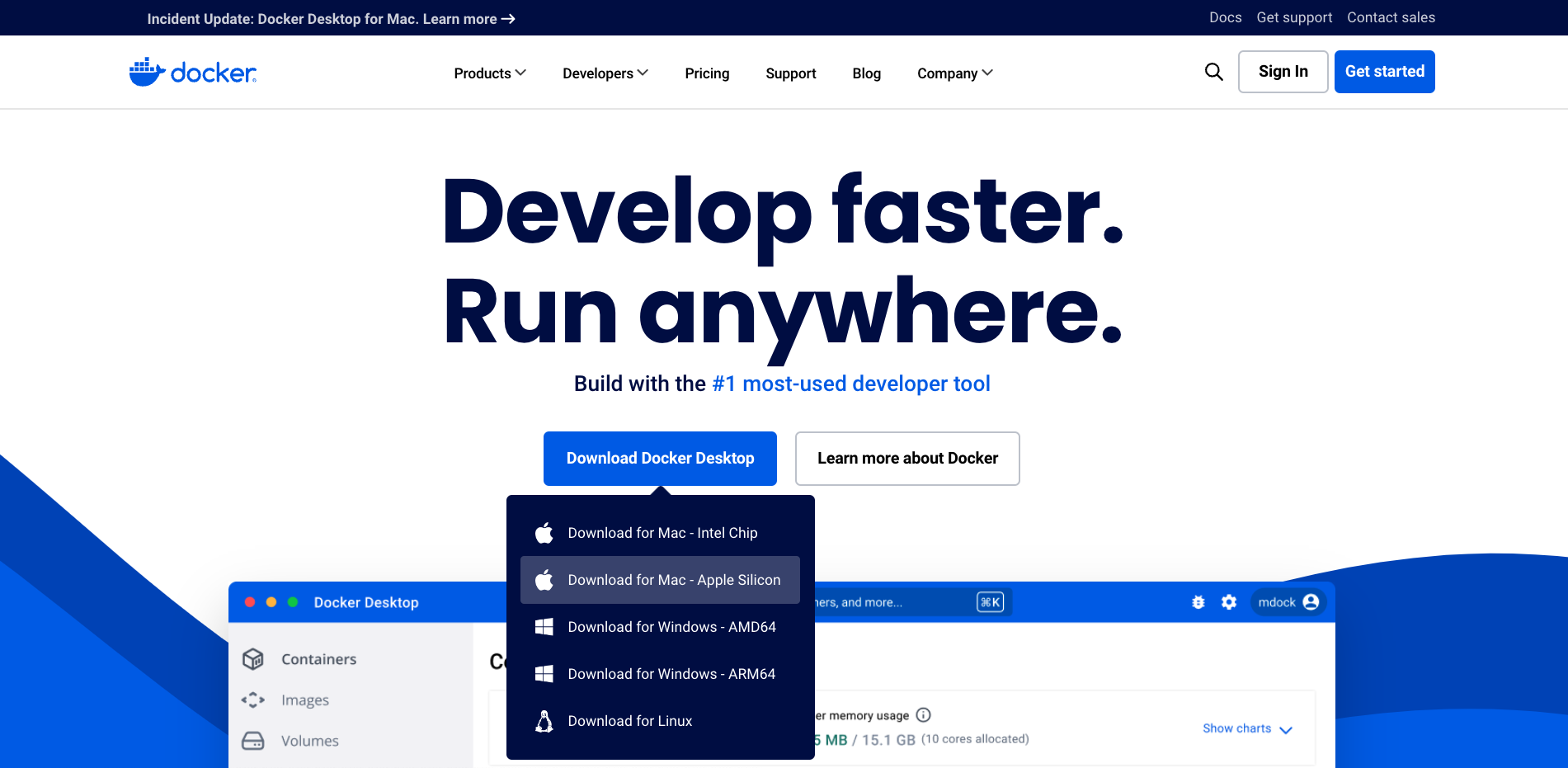Image resolution: width=1568 pixels, height=768 pixels.
Task: Click the Linux penguin icon
Action: tap(544, 721)
